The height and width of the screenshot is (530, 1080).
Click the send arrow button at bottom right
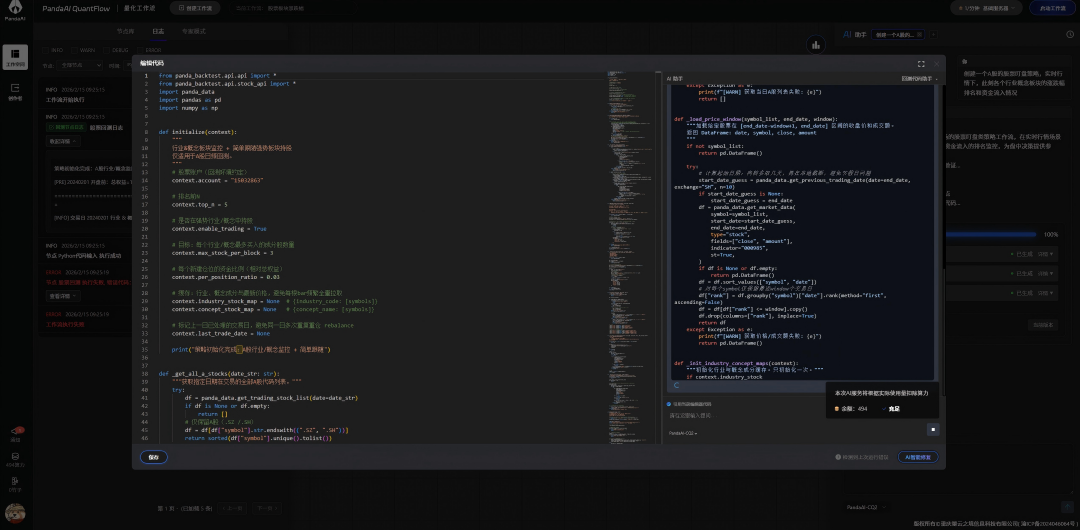click(x=1068, y=507)
